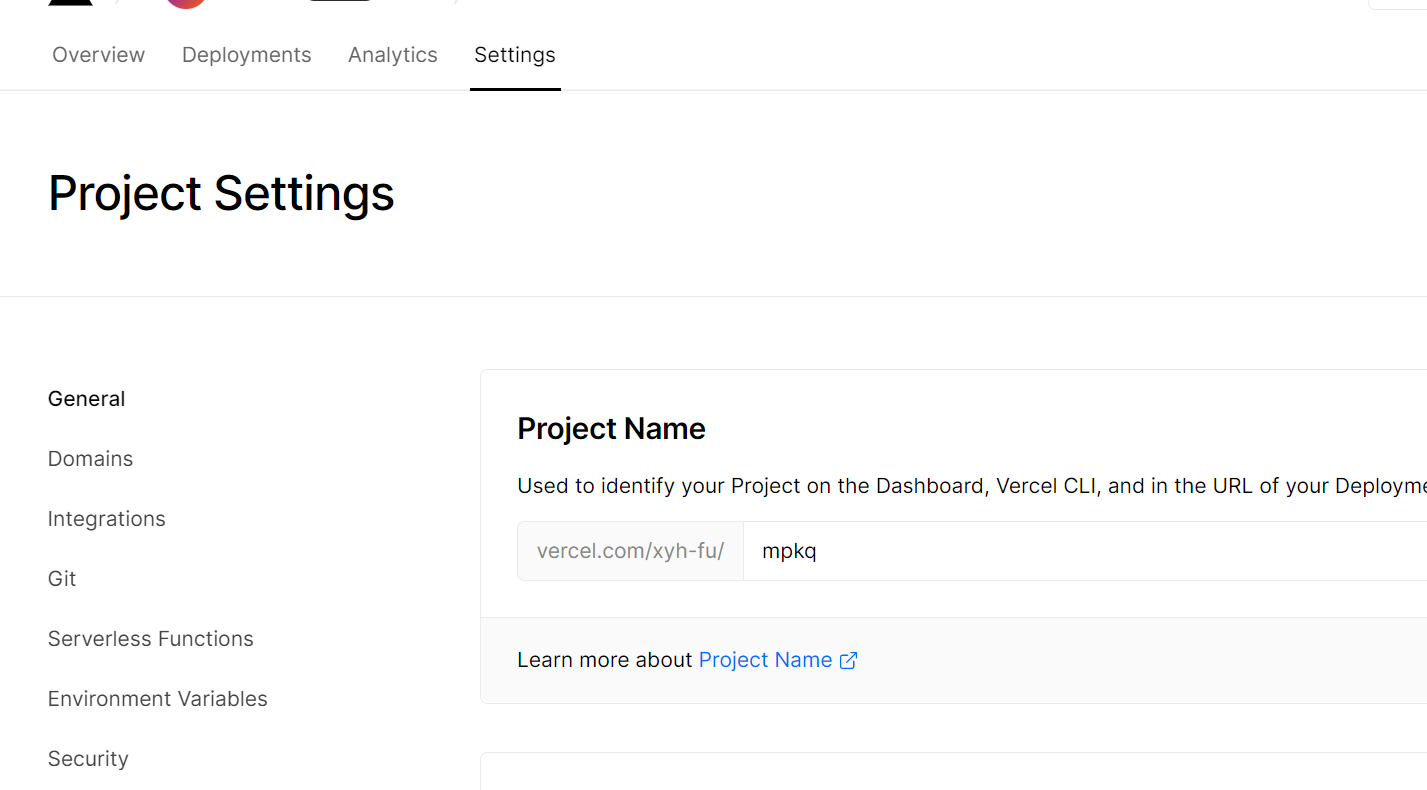1427x790 pixels.
Task: Switch to the Deployments tab
Action: [x=246, y=55]
